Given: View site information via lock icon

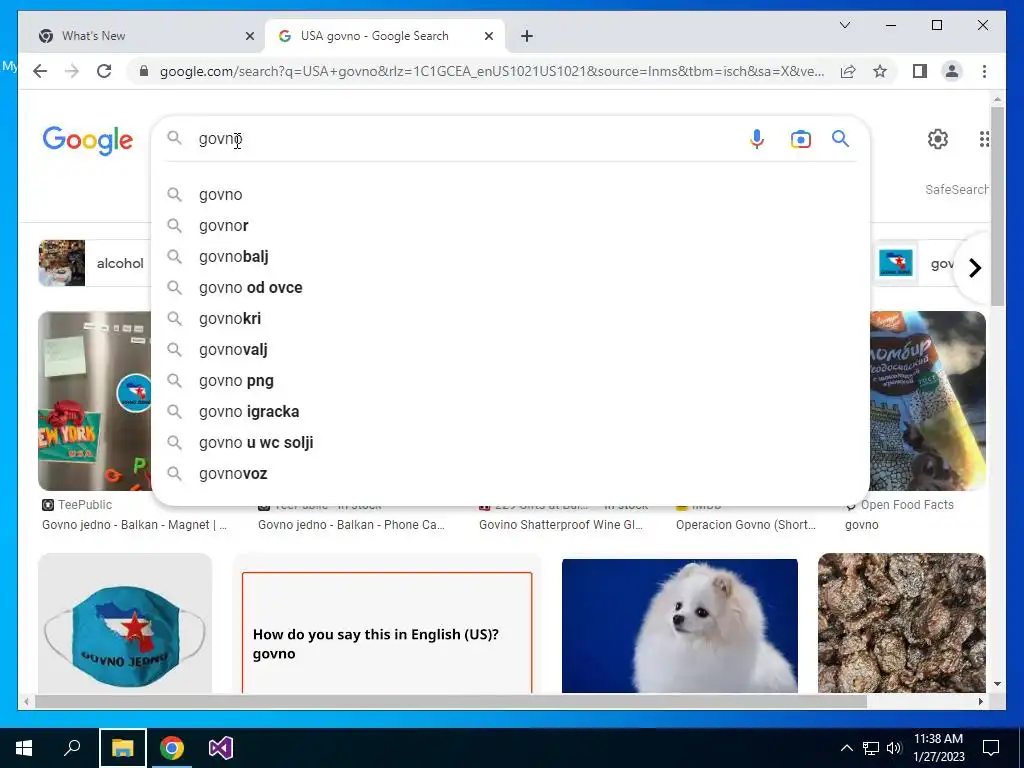Looking at the screenshot, I should [x=144, y=71].
